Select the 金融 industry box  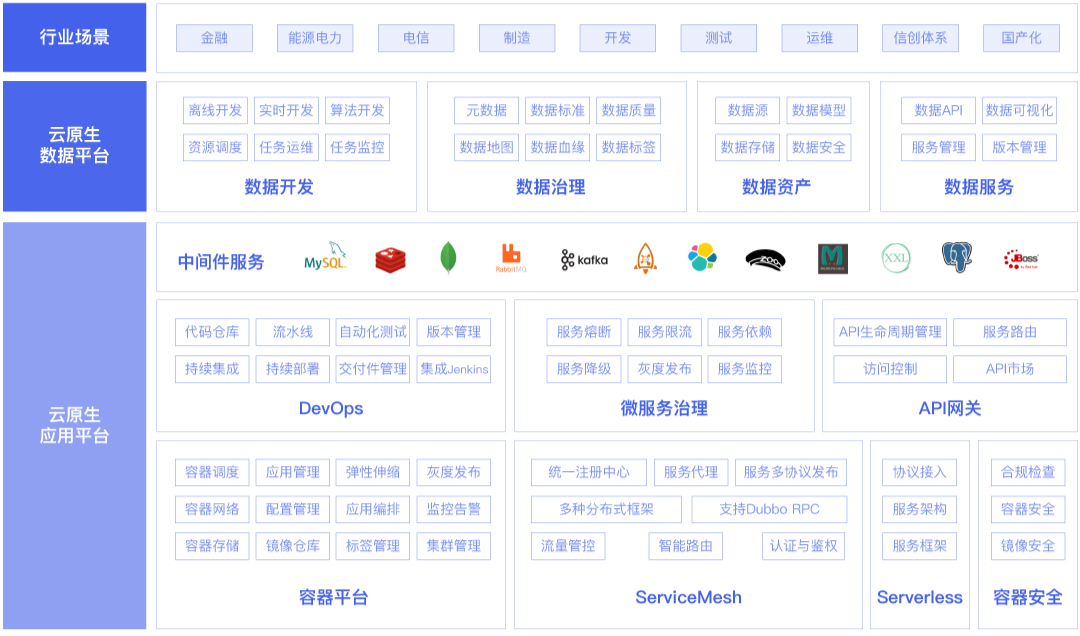(x=214, y=38)
